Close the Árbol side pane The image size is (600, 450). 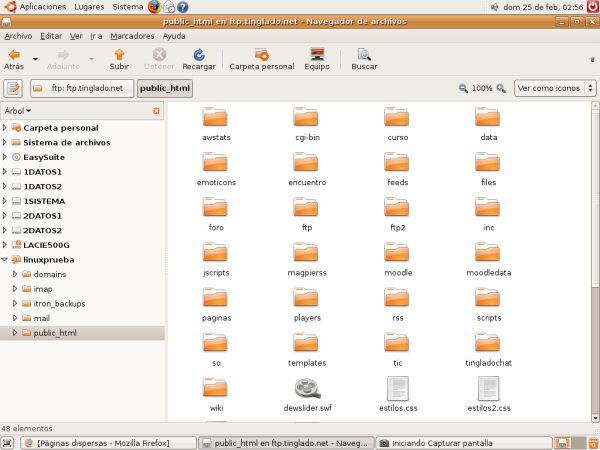(156, 111)
